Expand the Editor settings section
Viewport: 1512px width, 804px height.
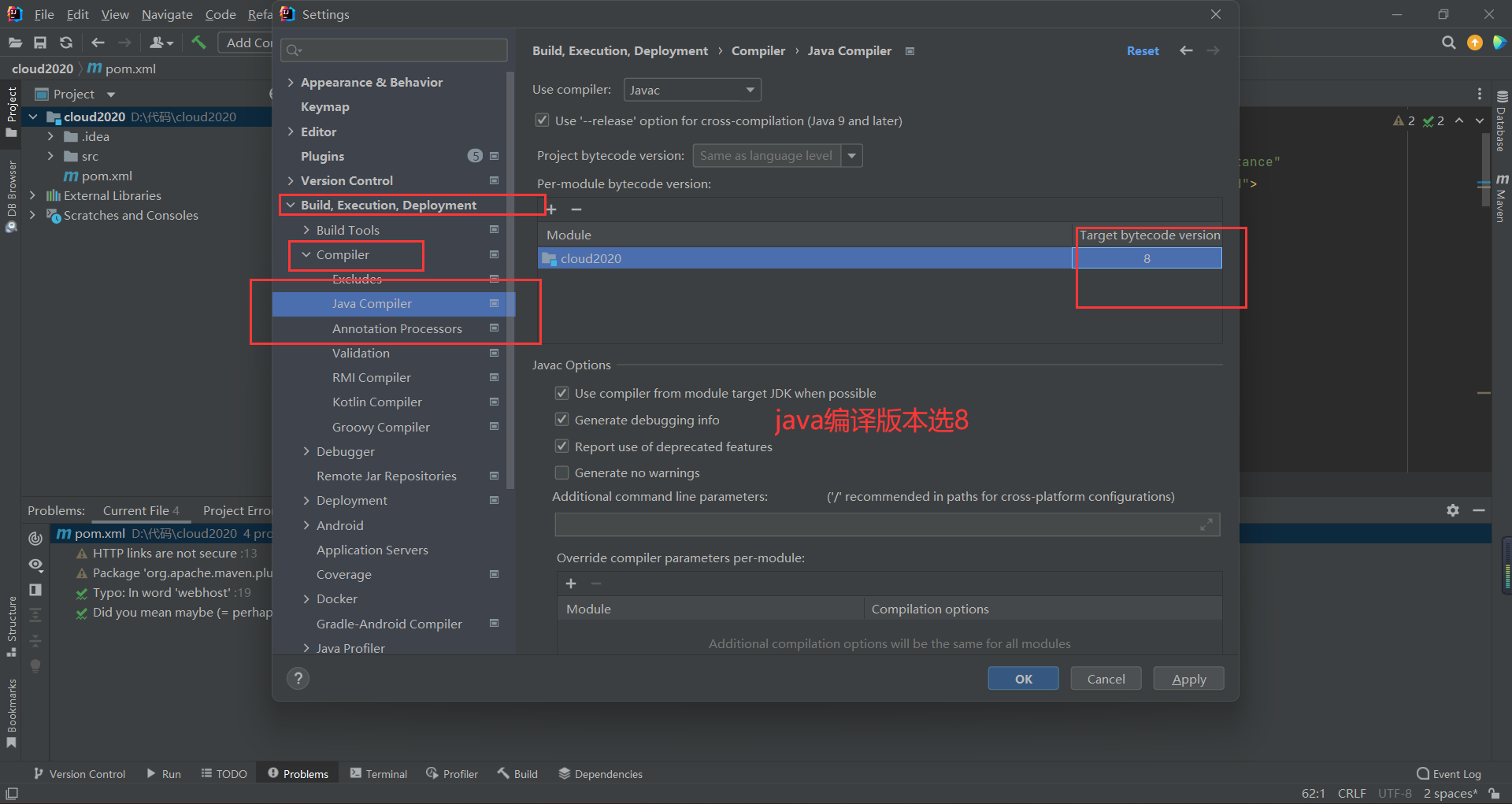[x=291, y=132]
